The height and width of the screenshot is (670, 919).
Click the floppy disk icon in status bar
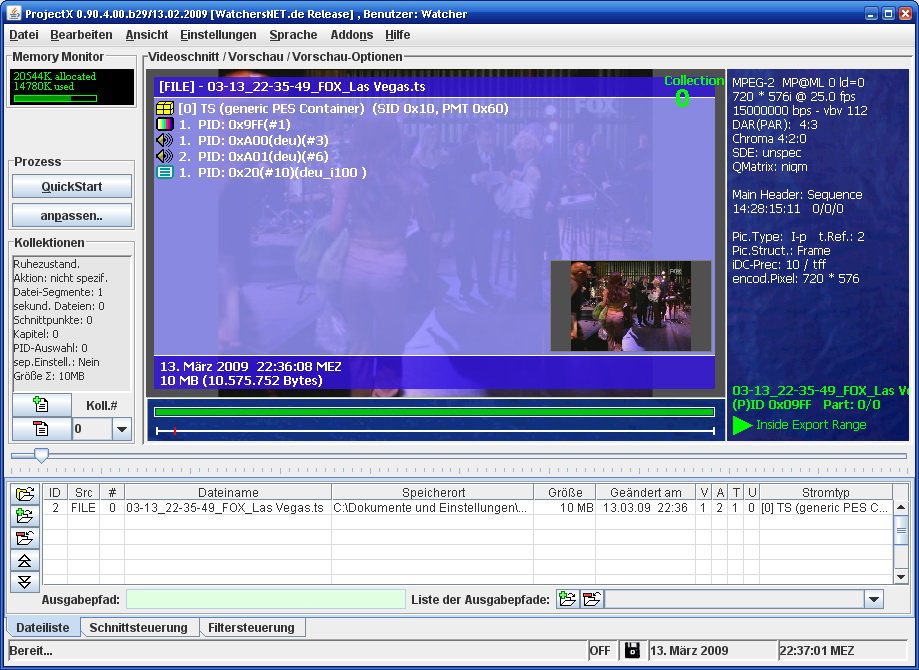(x=632, y=650)
